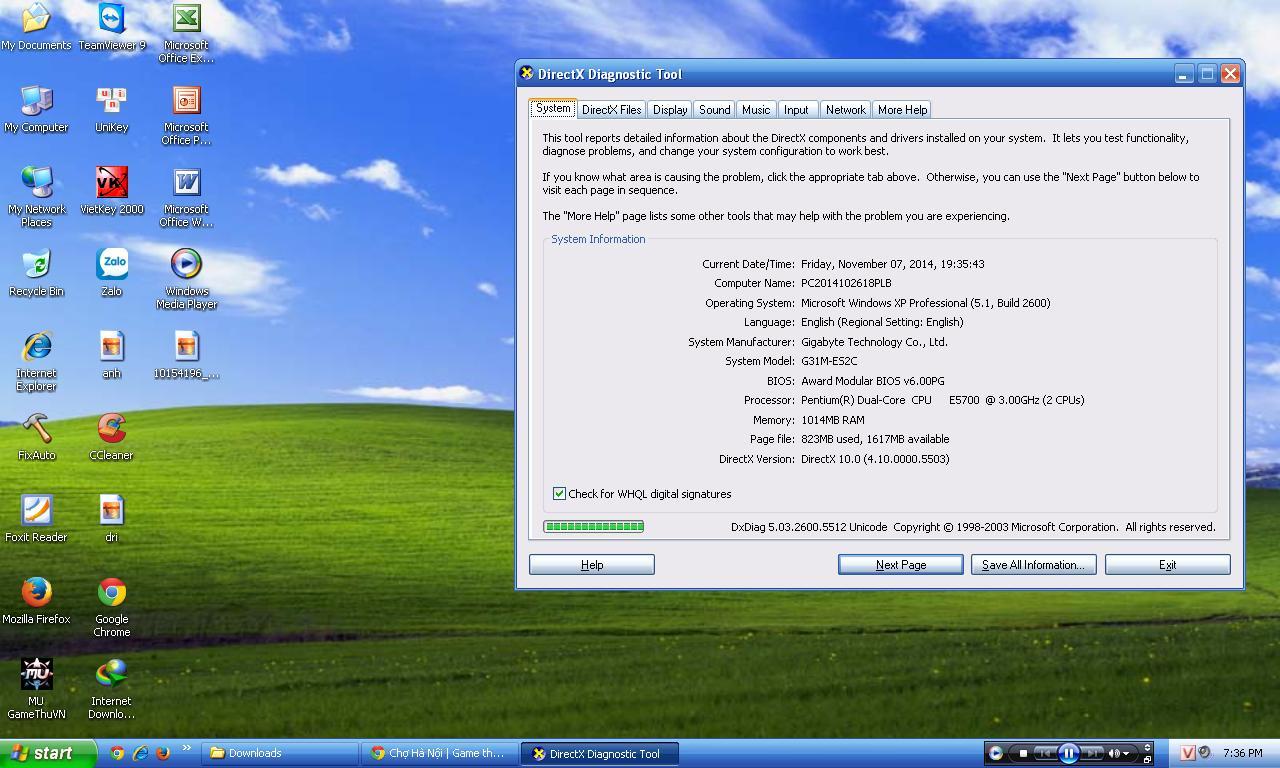Click the DirectX Diagnostic Tool taskbar button
The height and width of the screenshot is (768, 1280).
click(x=601, y=754)
